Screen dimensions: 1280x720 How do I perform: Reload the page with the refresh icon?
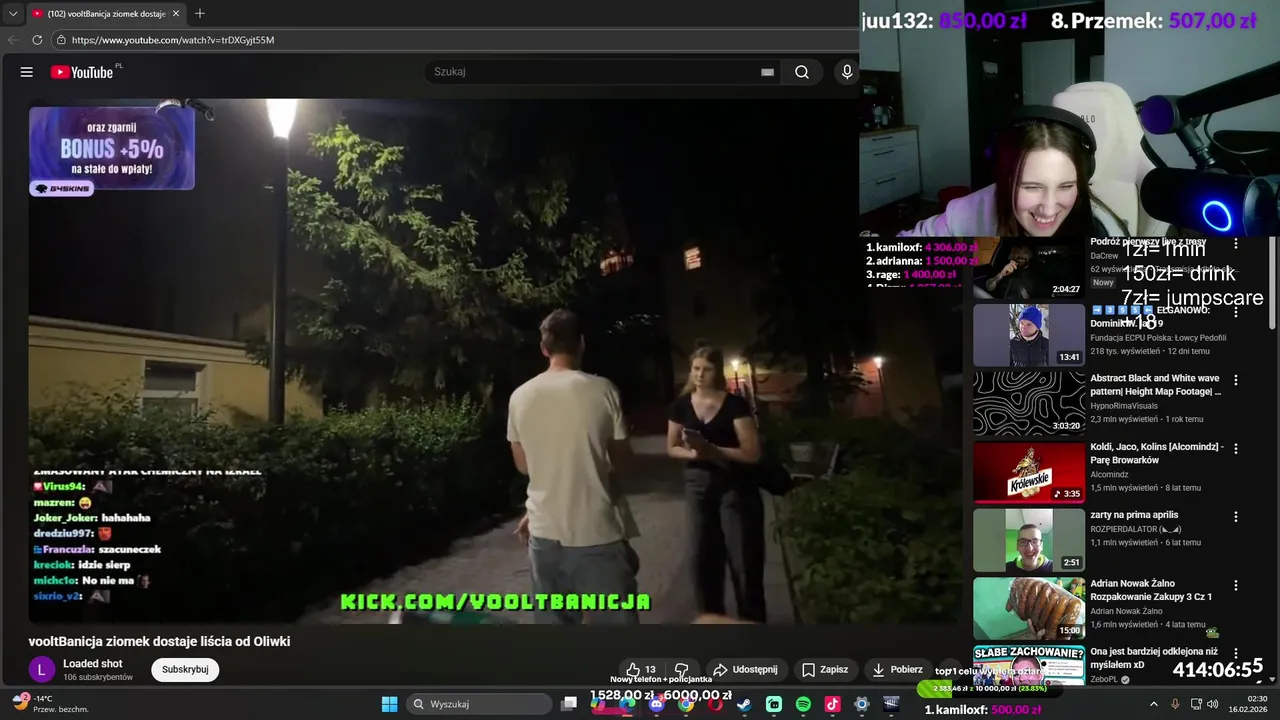[x=37, y=40]
